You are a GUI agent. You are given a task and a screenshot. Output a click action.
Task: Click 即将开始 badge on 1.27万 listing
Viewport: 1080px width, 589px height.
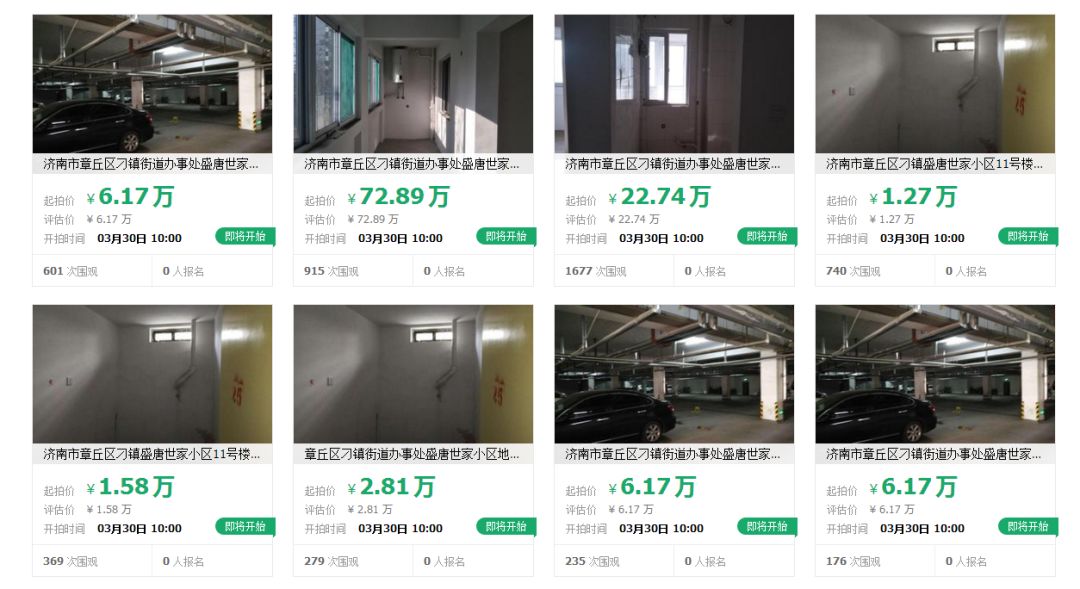point(1028,236)
